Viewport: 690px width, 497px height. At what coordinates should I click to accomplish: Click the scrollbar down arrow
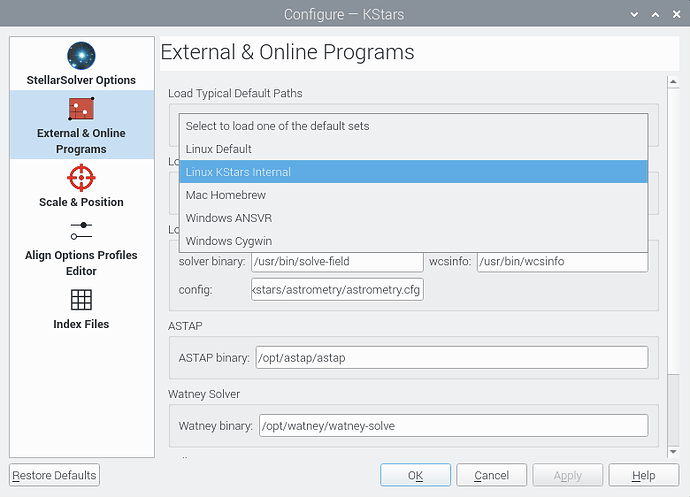(x=673, y=452)
